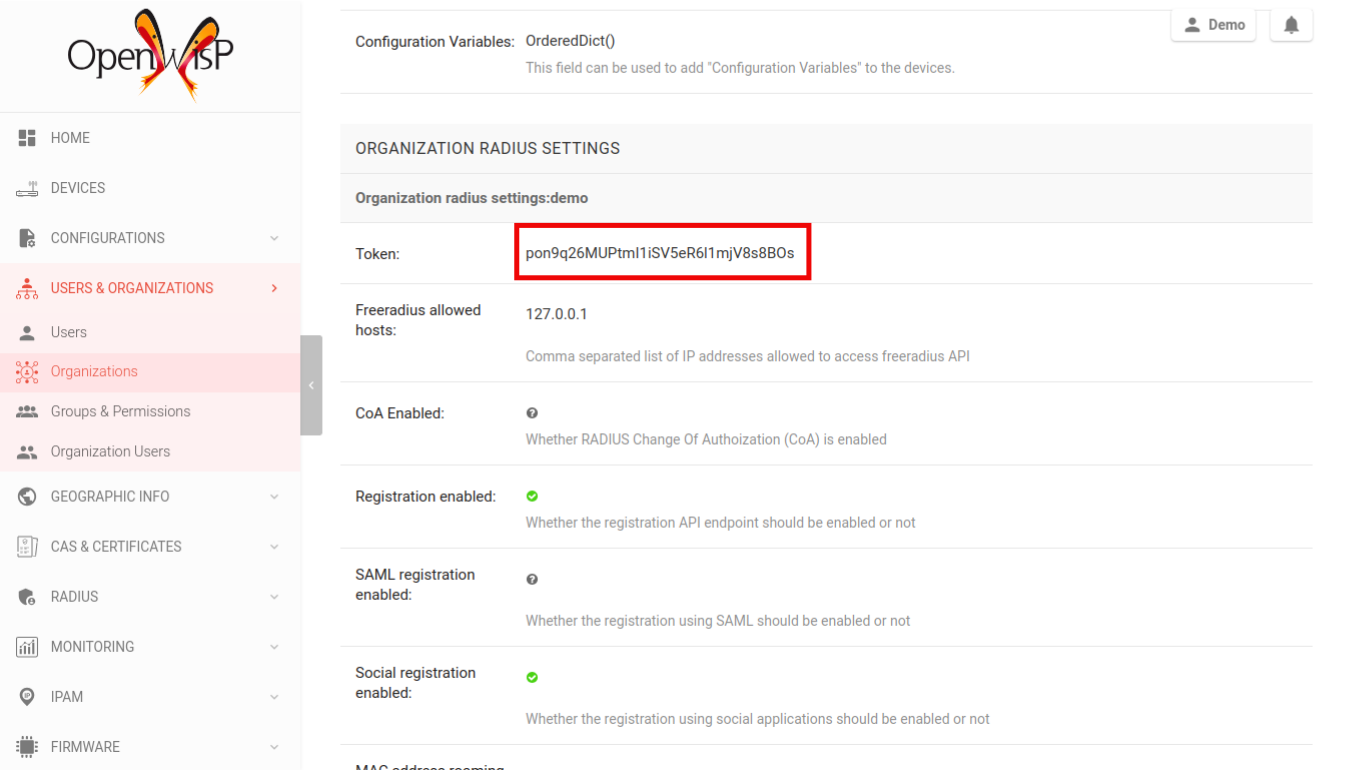Click the highlighted Token value field

(662, 252)
